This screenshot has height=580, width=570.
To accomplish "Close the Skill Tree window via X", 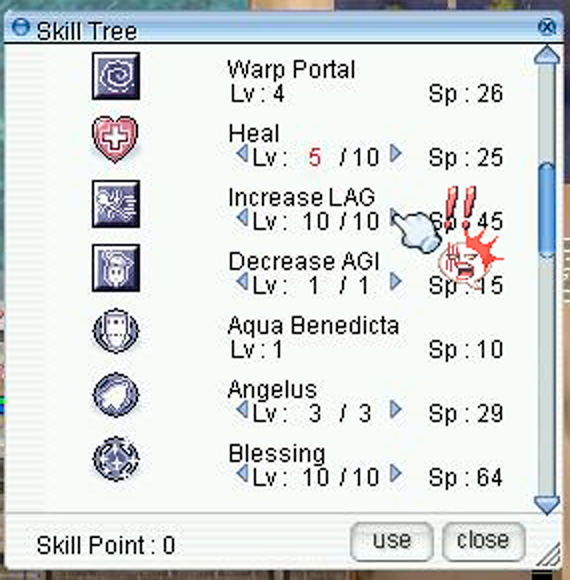I will pyautogui.click(x=547, y=27).
